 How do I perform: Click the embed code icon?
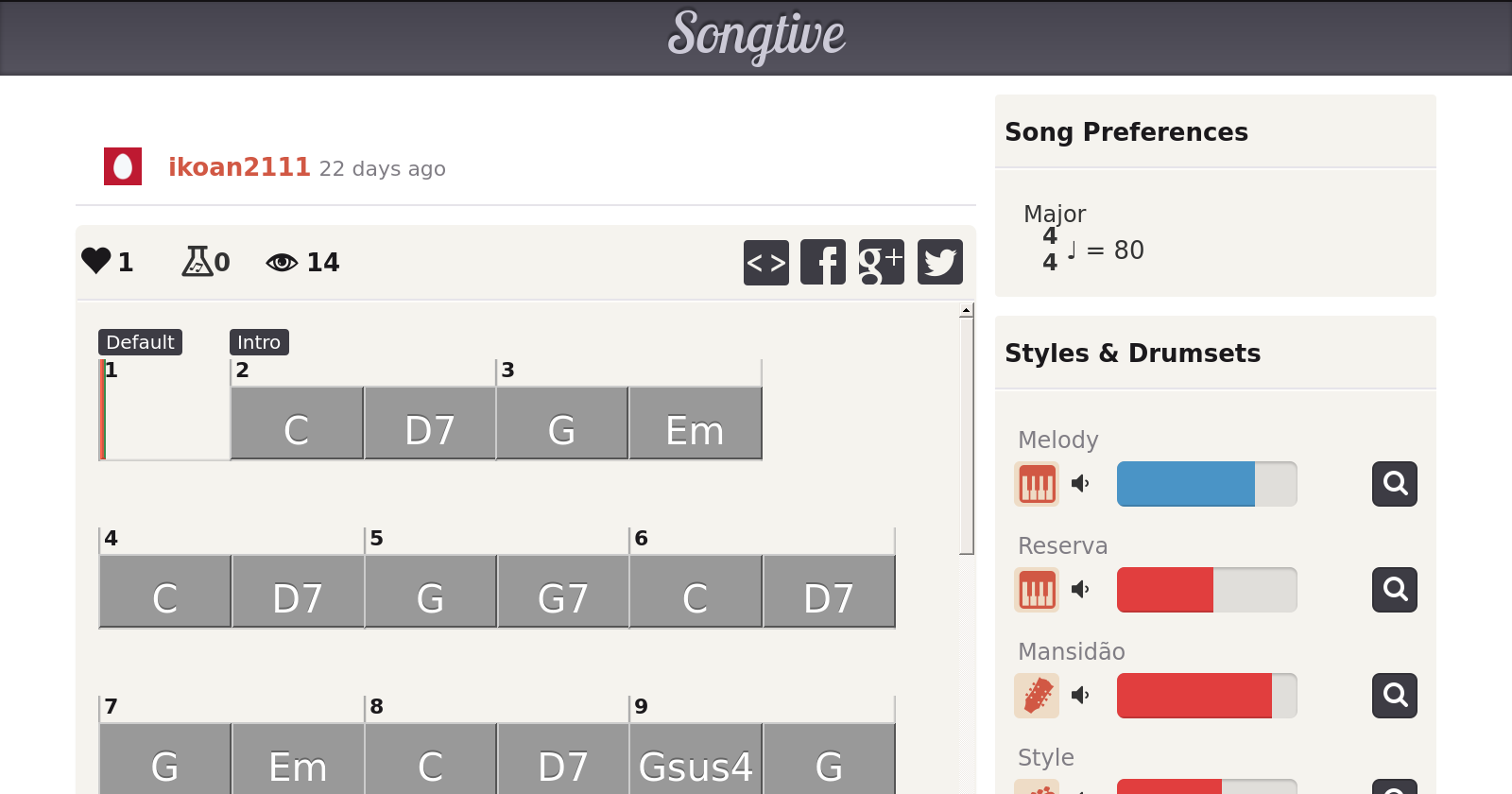pyautogui.click(x=765, y=262)
